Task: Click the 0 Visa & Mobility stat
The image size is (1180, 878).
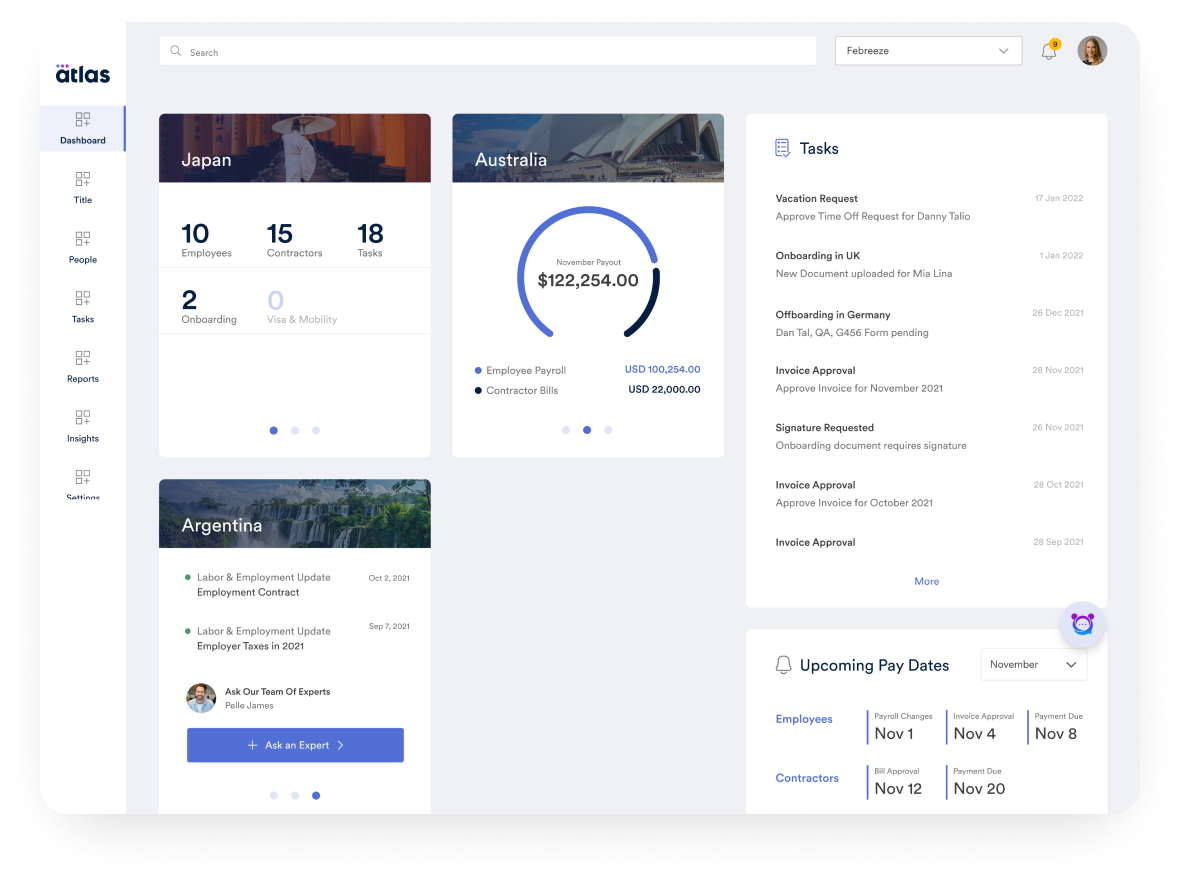Action: click(x=302, y=307)
